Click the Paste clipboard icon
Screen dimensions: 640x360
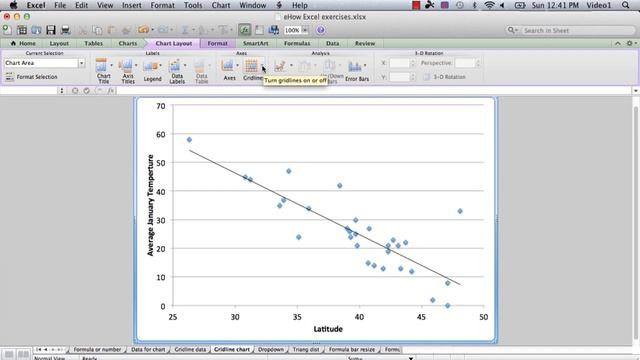click(111, 30)
